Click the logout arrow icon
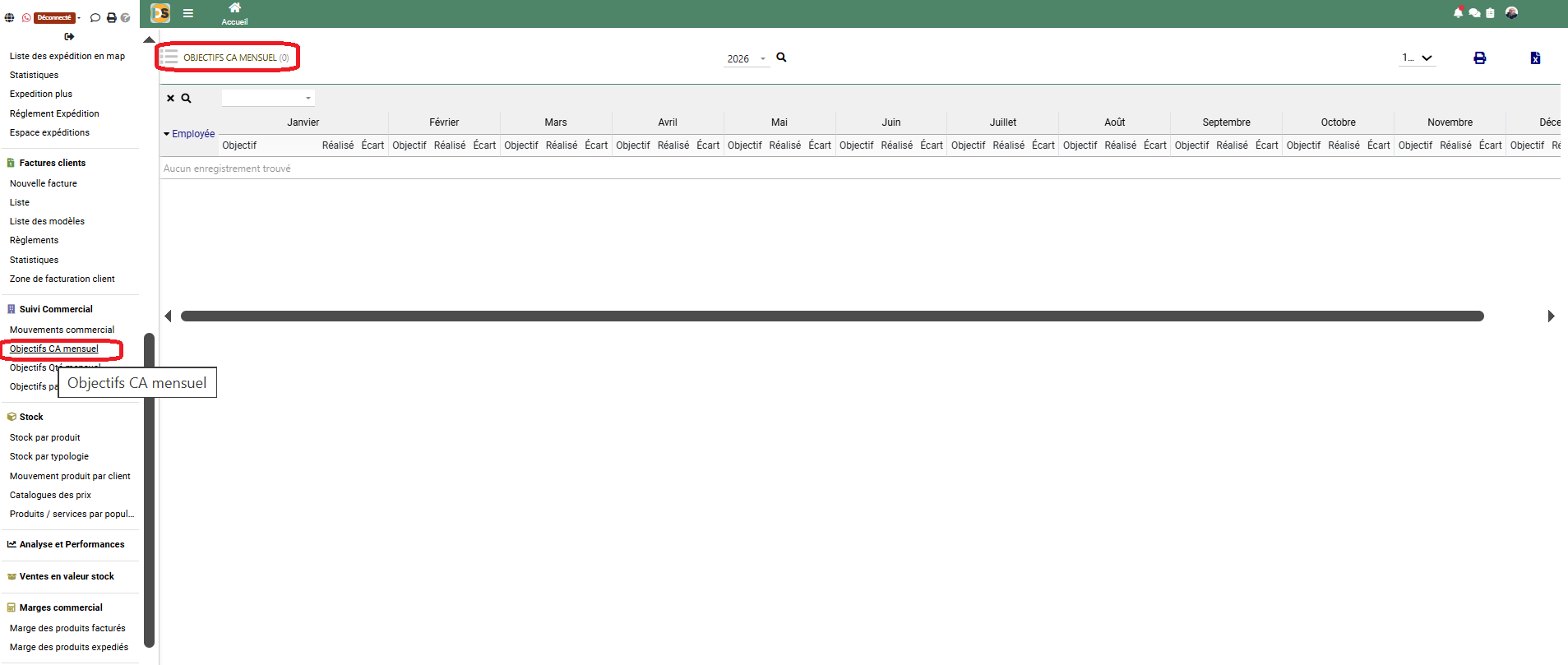1568x665 pixels. (69, 37)
